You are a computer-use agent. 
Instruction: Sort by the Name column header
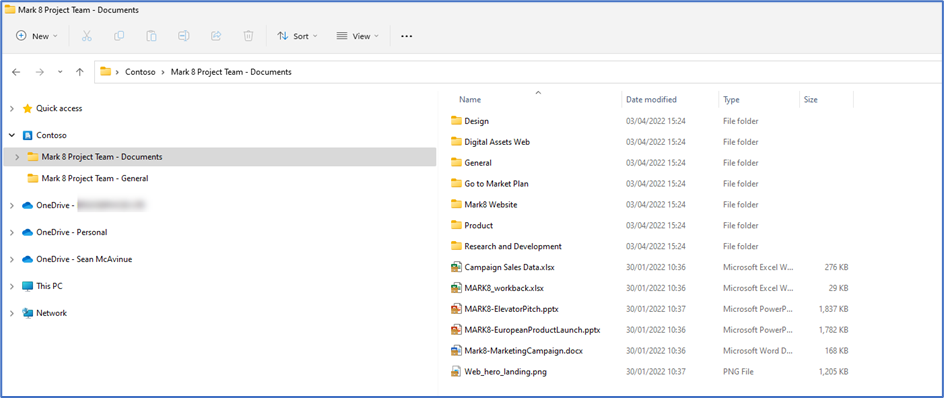point(470,99)
